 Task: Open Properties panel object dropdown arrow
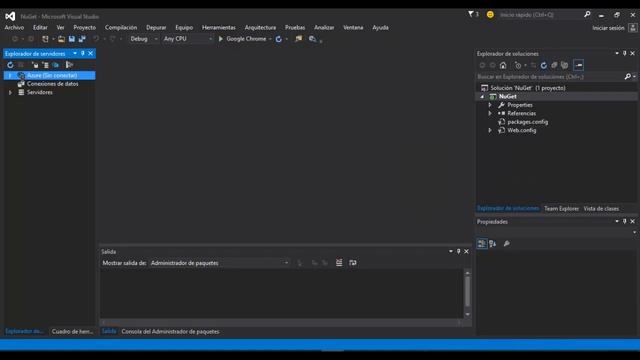[x=634, y=233]
